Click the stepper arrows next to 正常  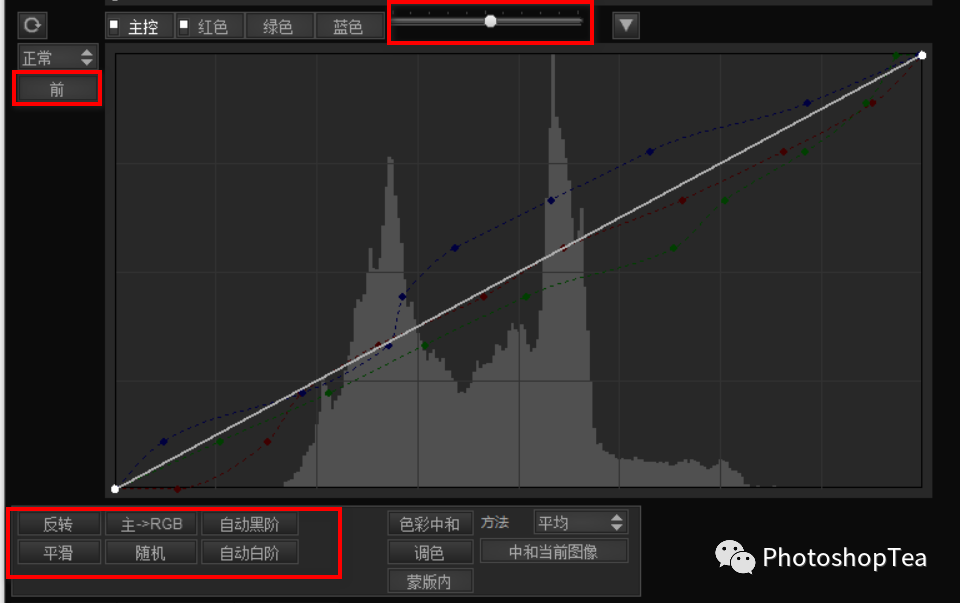click(86, 57)
